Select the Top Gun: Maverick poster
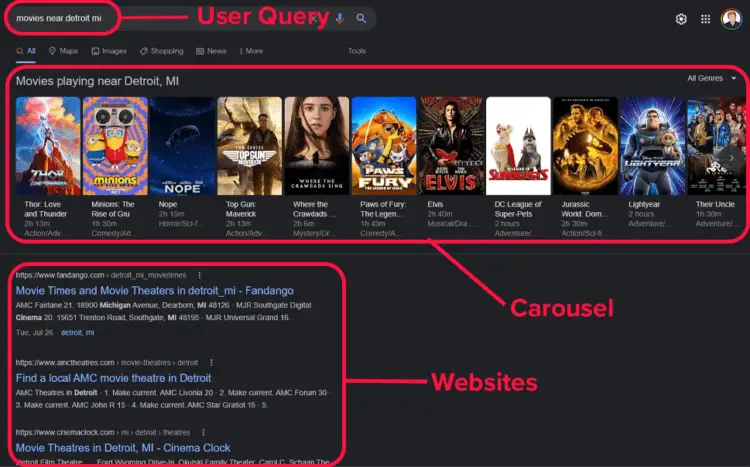Image resolution: width=750 pixels, height=467 pixels. pyautogui.click(x=250, y=146)
